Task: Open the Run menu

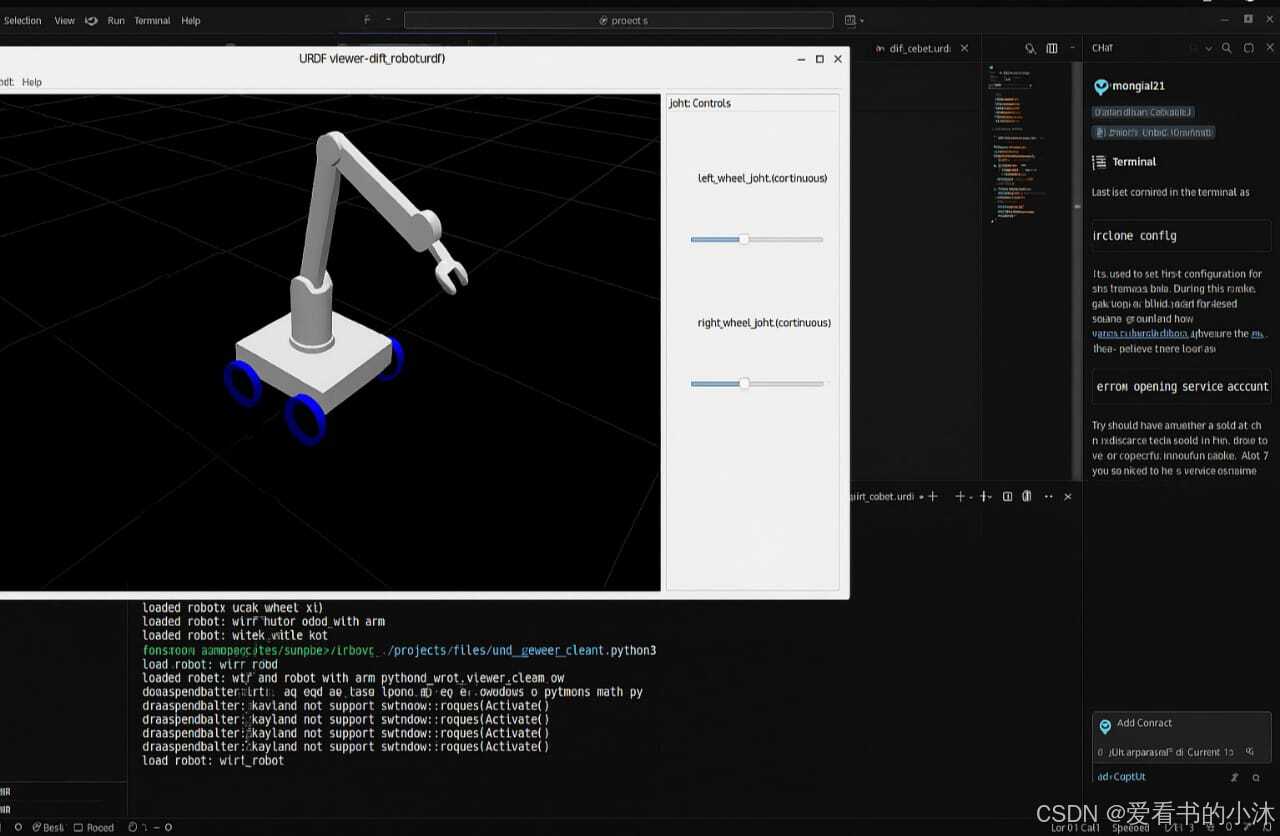Action: 116,20
